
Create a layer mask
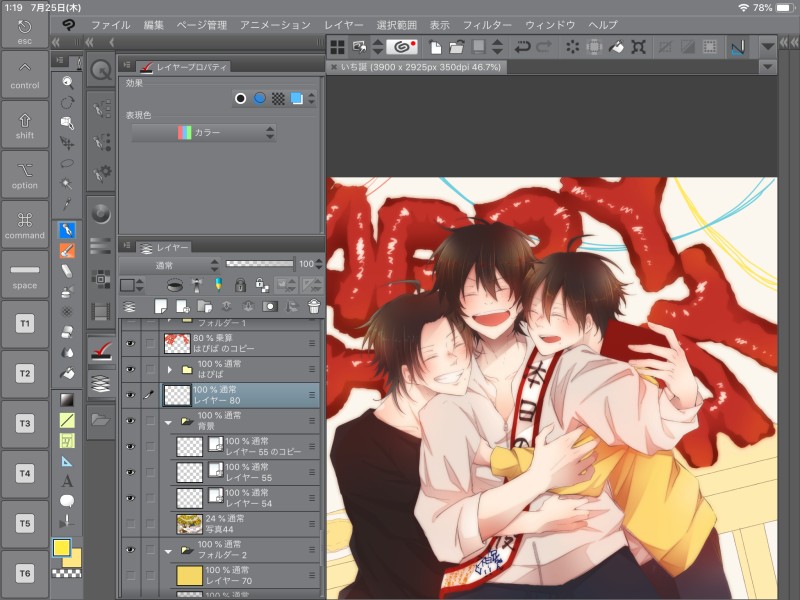[x=270, y=306]
